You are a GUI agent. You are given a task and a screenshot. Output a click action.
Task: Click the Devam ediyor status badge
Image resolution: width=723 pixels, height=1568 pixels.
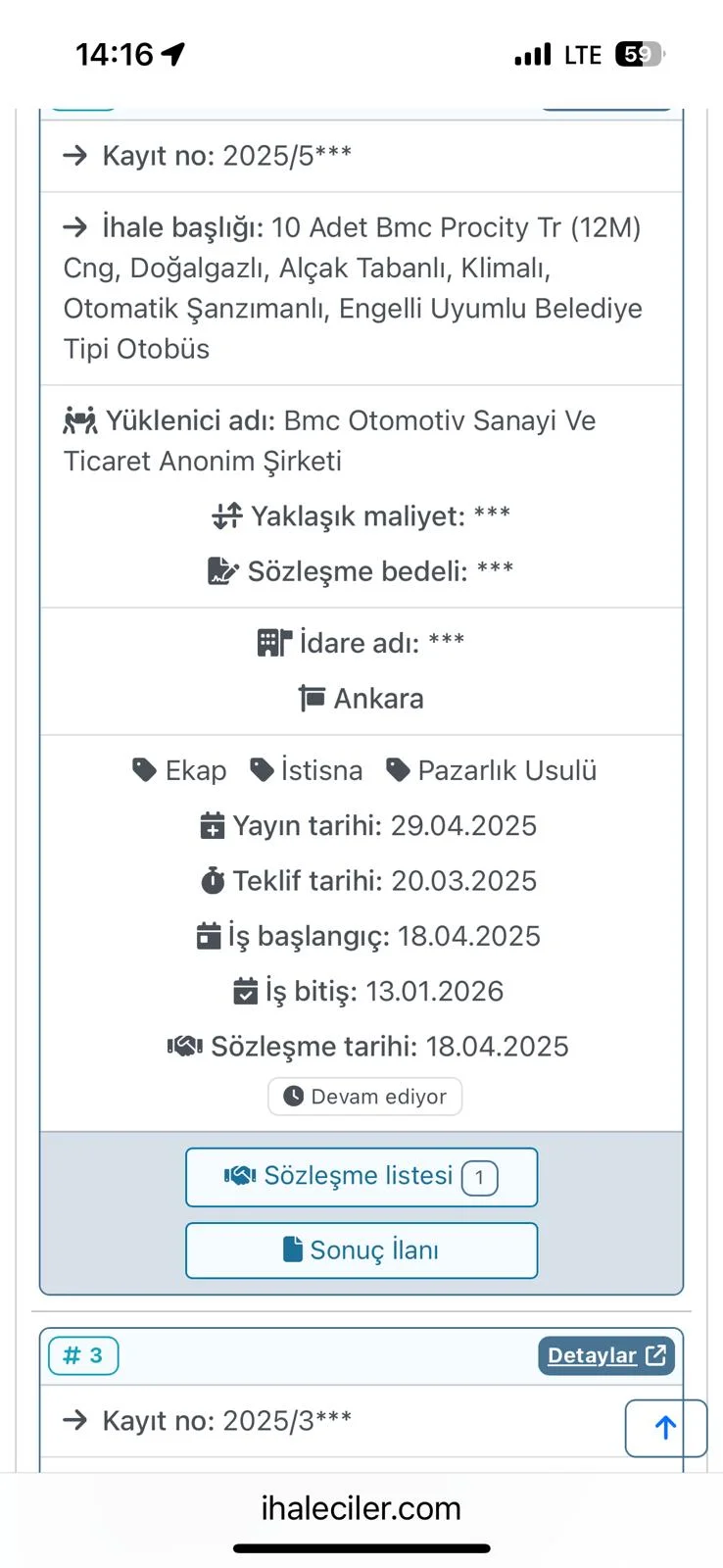364,1097
